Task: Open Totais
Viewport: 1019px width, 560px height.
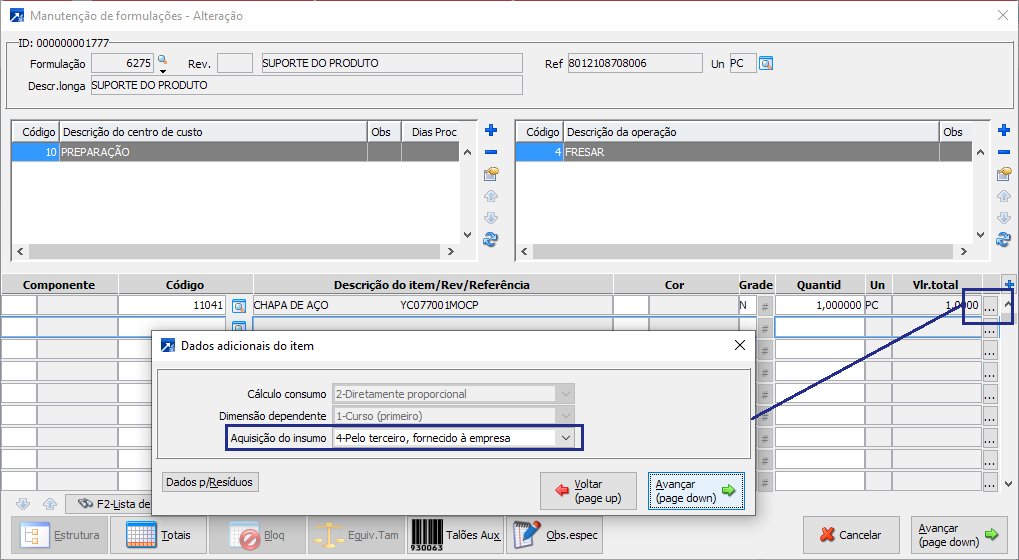Action: tap(159, 535)
